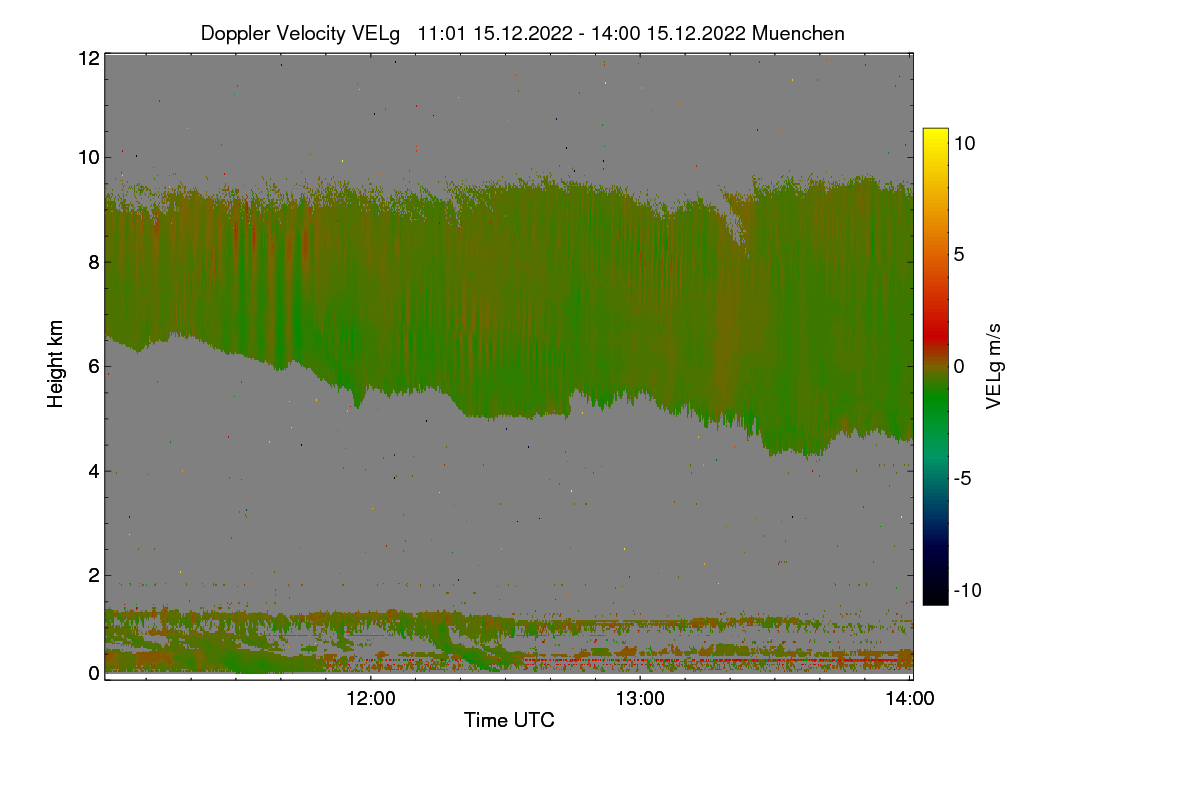
Task: Click the 2 km height tick label
Action: pos(94,575)
